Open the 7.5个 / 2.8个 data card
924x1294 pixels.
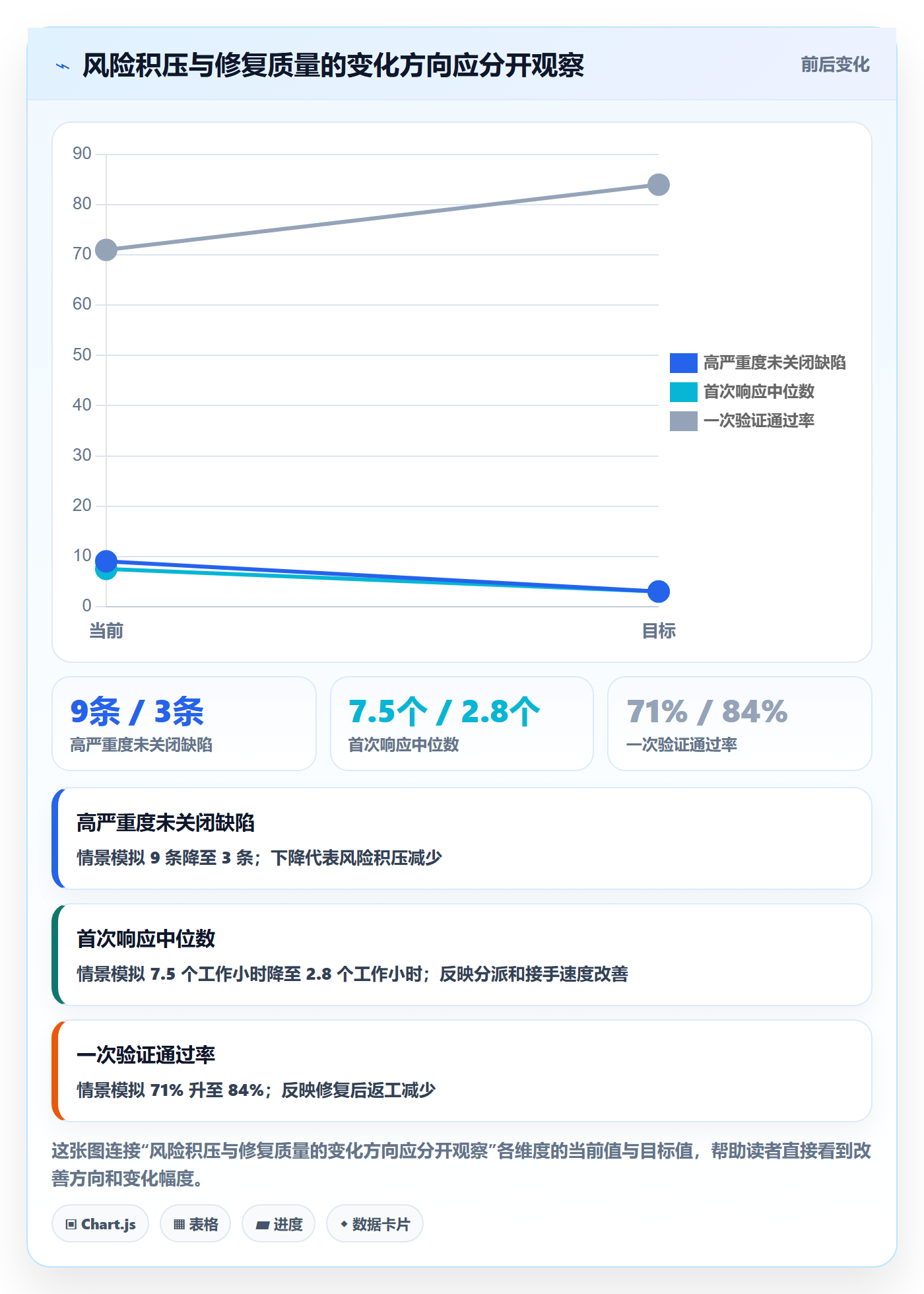pyautogui.click(x=462, y=724)
